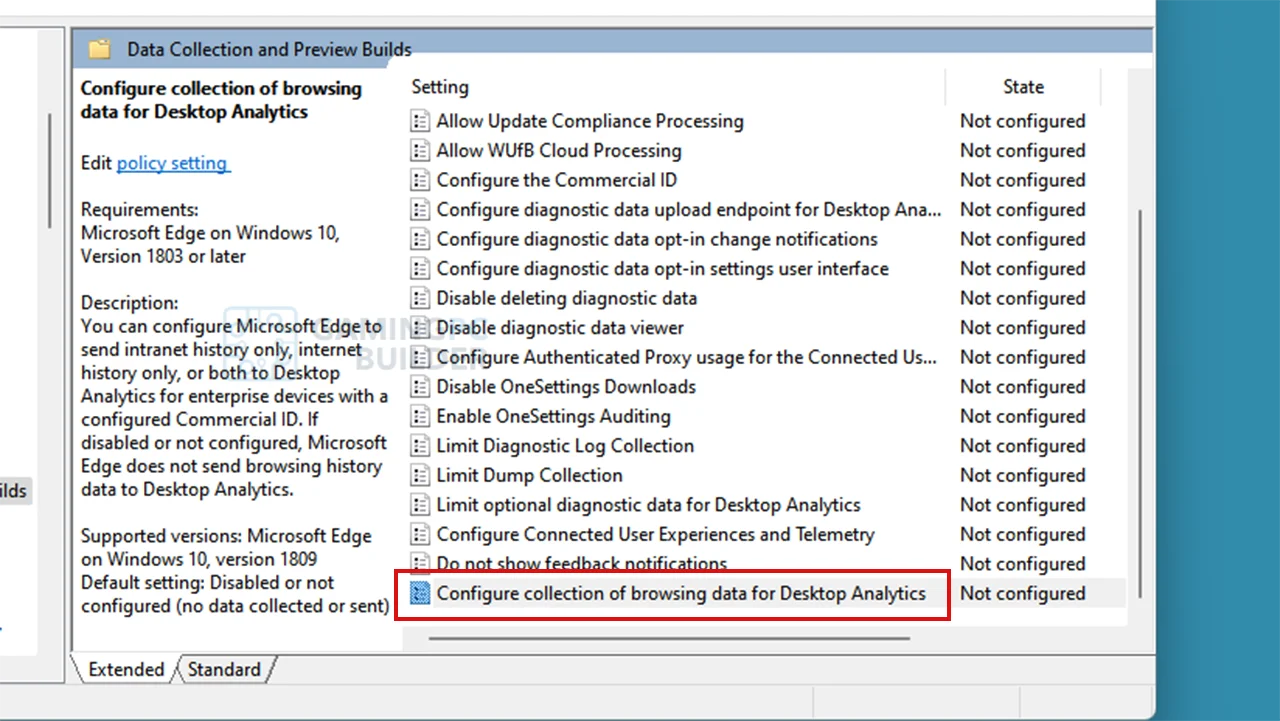Click icon beside Configure the Commercial ID

(420, 180)
